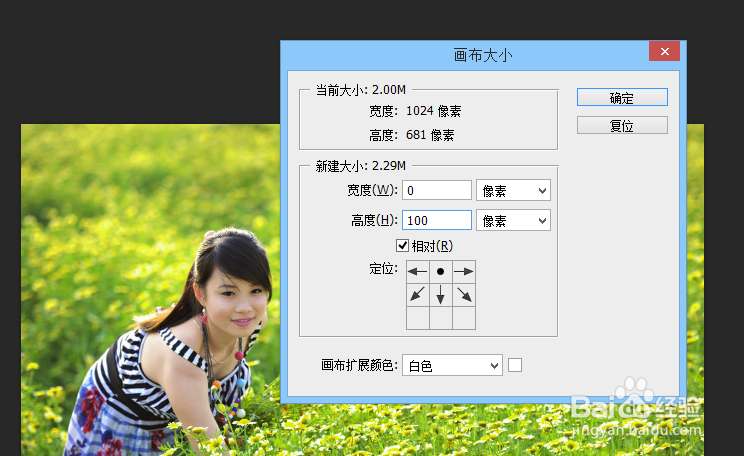Viewport: 744px width, 456px height.
Task: Select the empty bottom-center anchor cell
Action: click(x=441, y=318)
